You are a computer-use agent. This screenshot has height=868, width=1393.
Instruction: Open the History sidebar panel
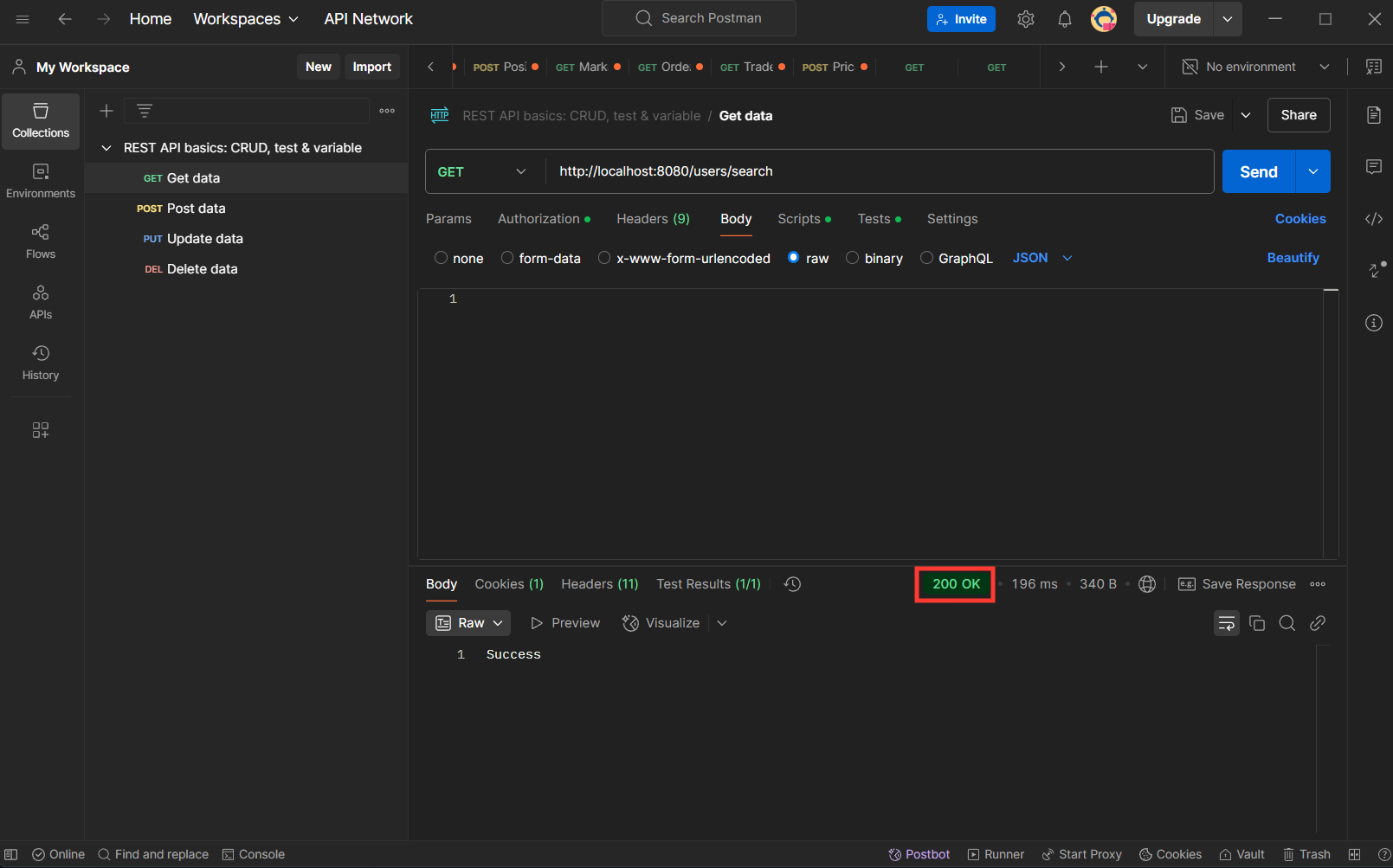[x=41, y=363]
